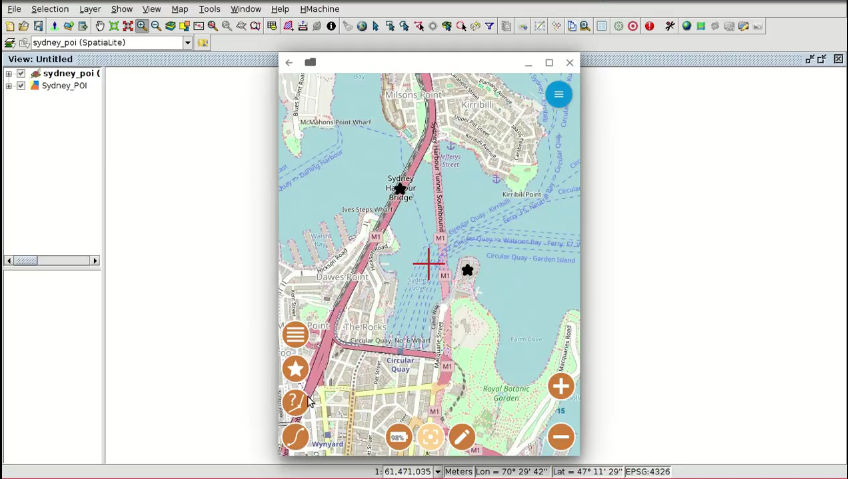
Task: Select the pan hand tool in toolbar
Action: point(100,26)
